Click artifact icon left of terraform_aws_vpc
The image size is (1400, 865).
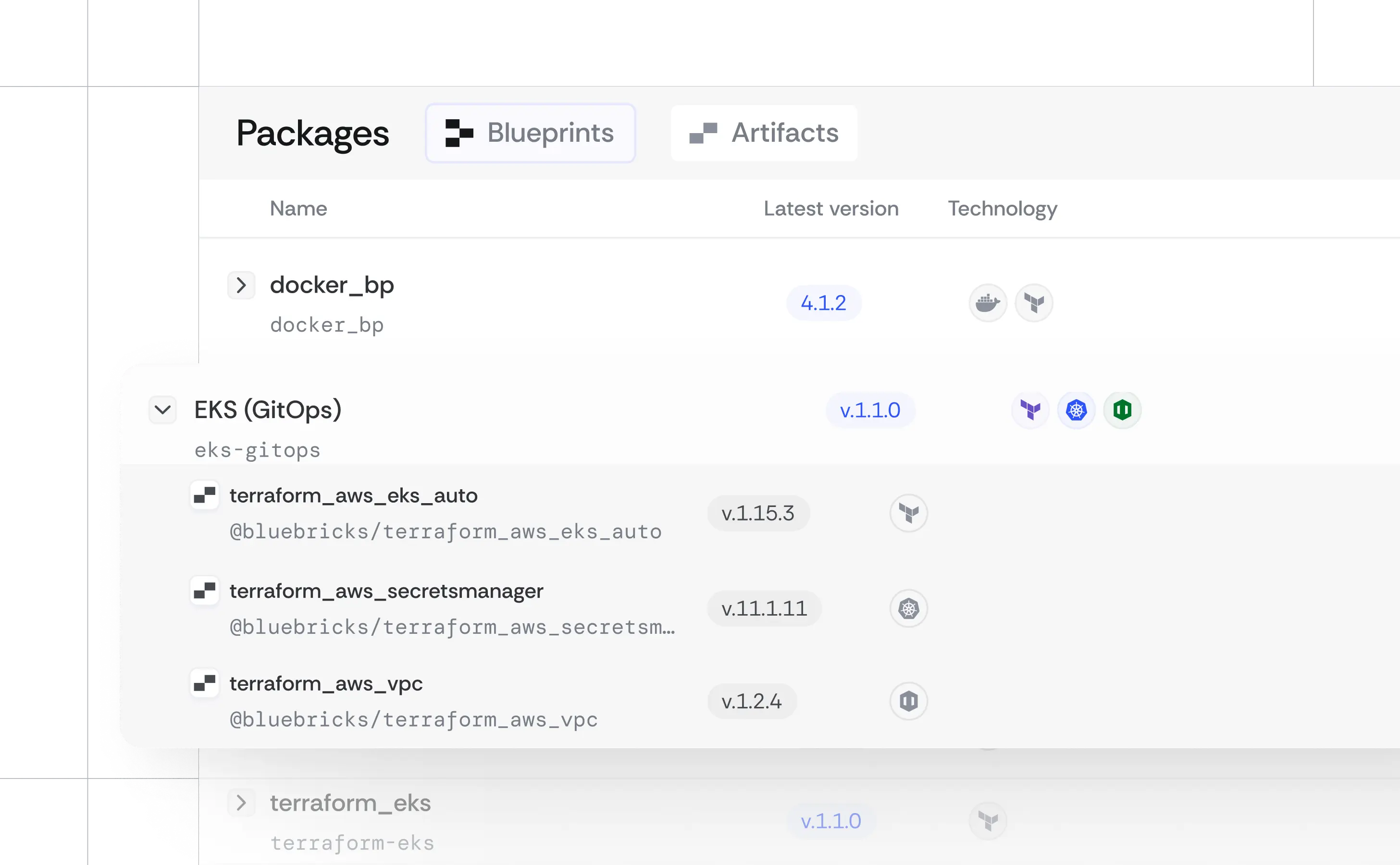[x=204, y=683]
